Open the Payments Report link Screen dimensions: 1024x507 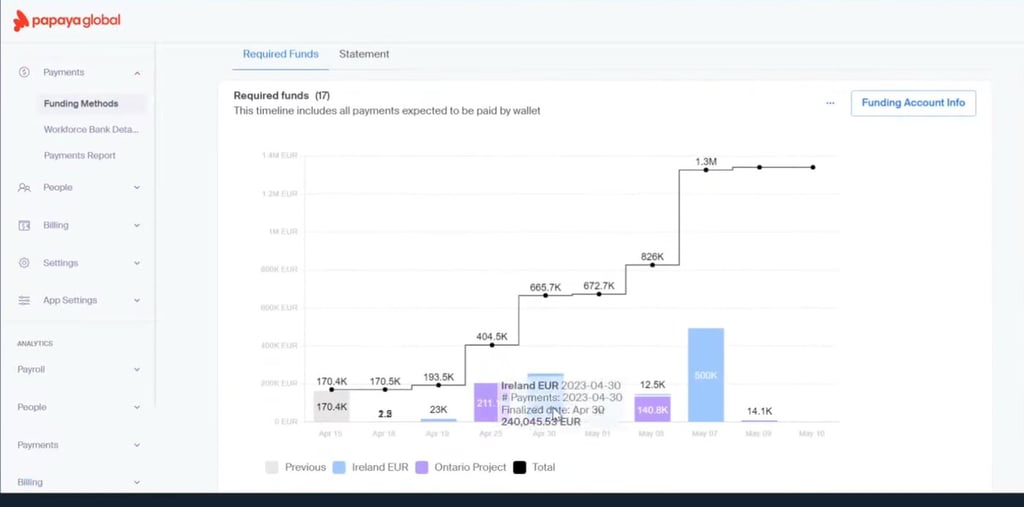80,155
